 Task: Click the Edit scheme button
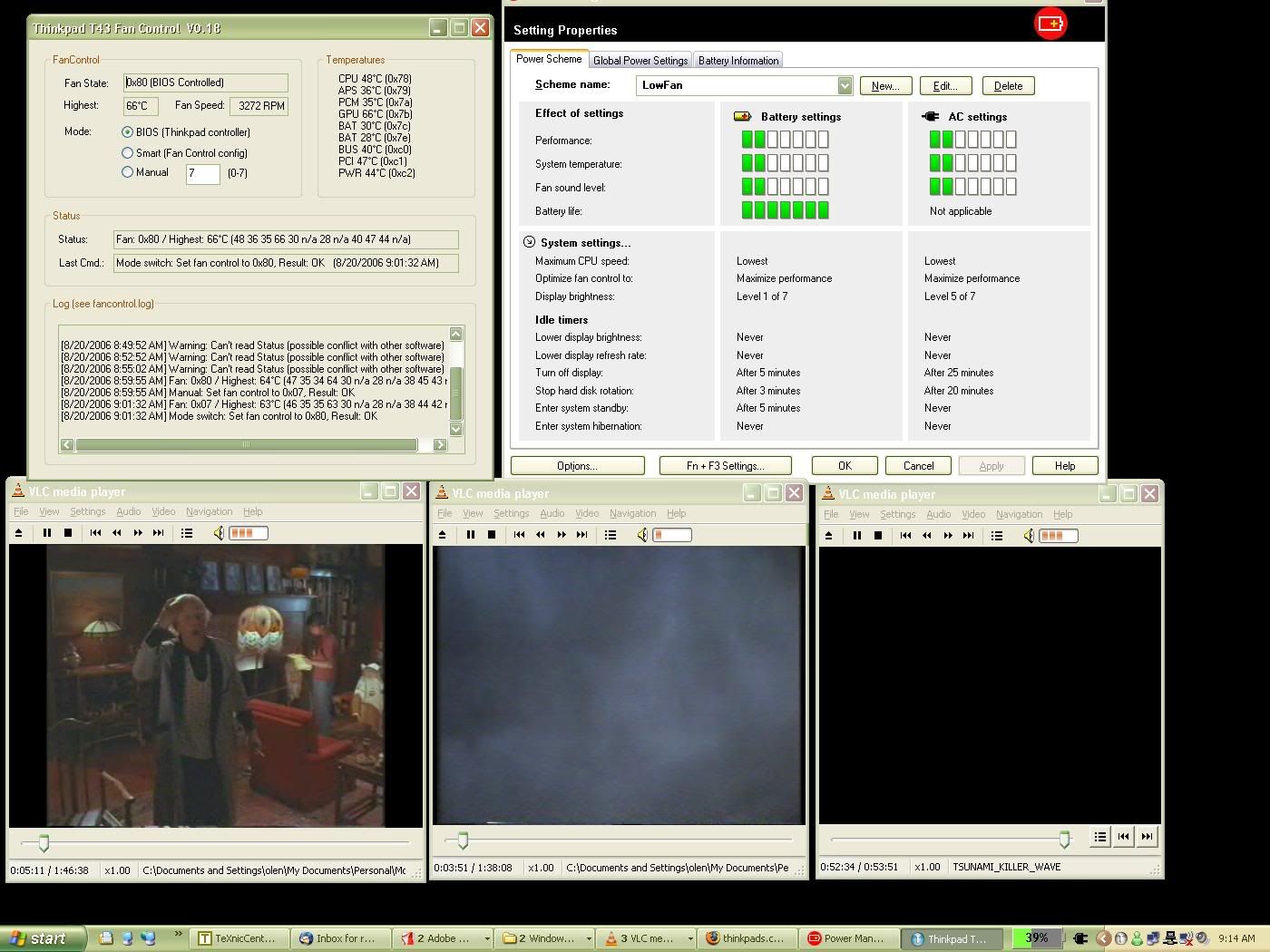pos(945,86)
